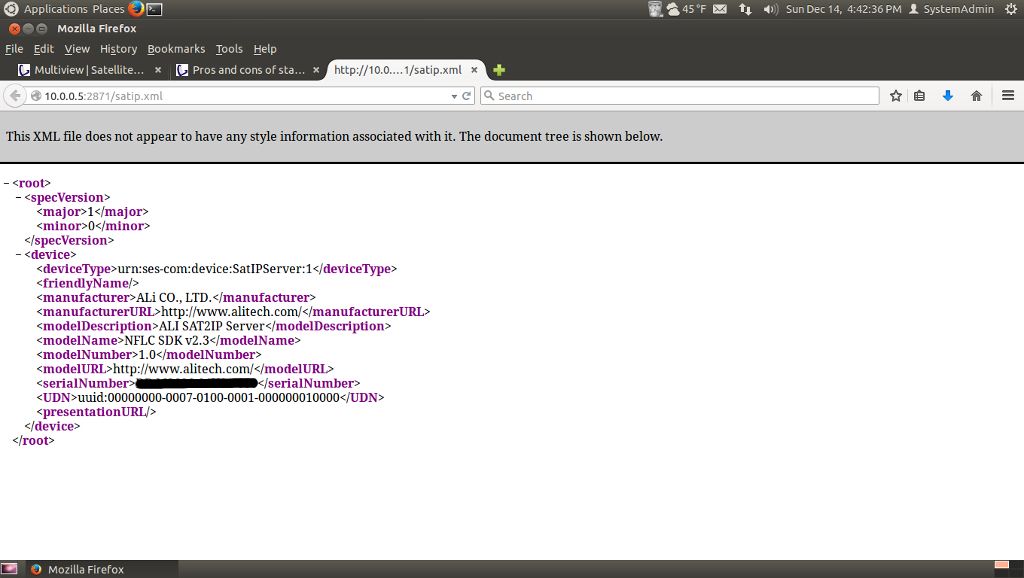
Task: Collapse the root XML node
Action: (x=7, y=184)
